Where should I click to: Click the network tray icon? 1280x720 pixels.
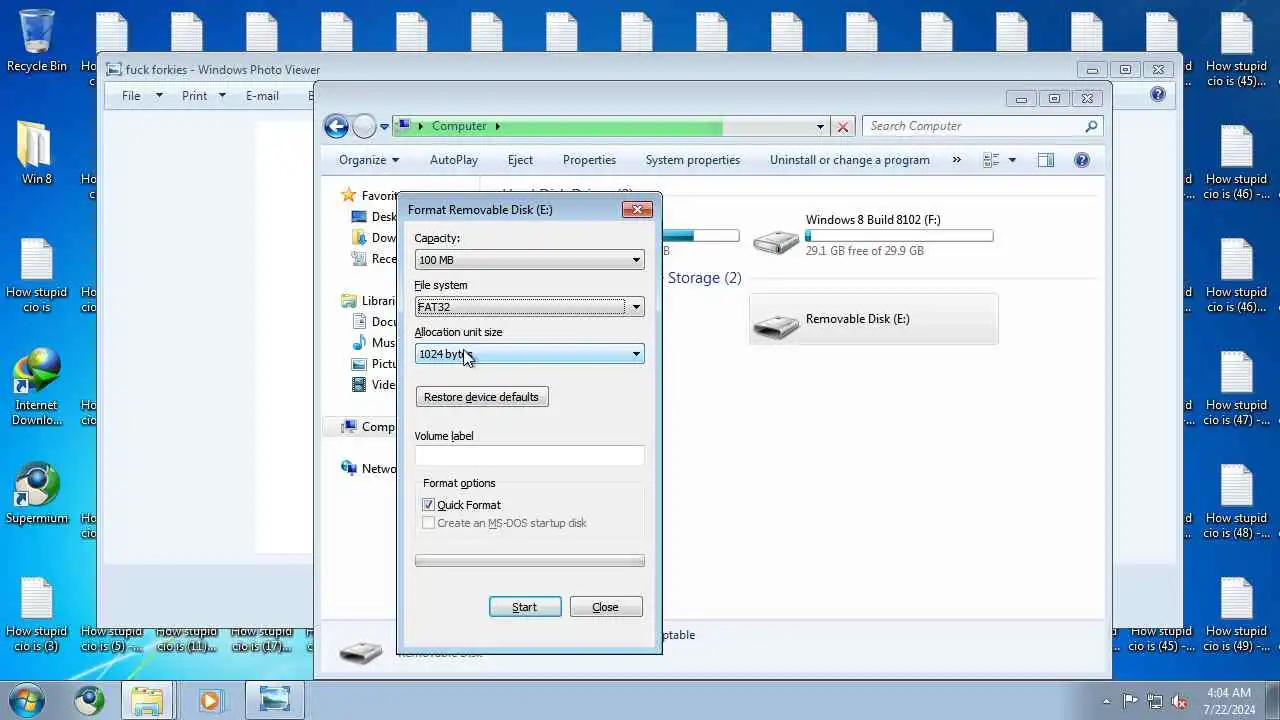[x=1155, y=701]
